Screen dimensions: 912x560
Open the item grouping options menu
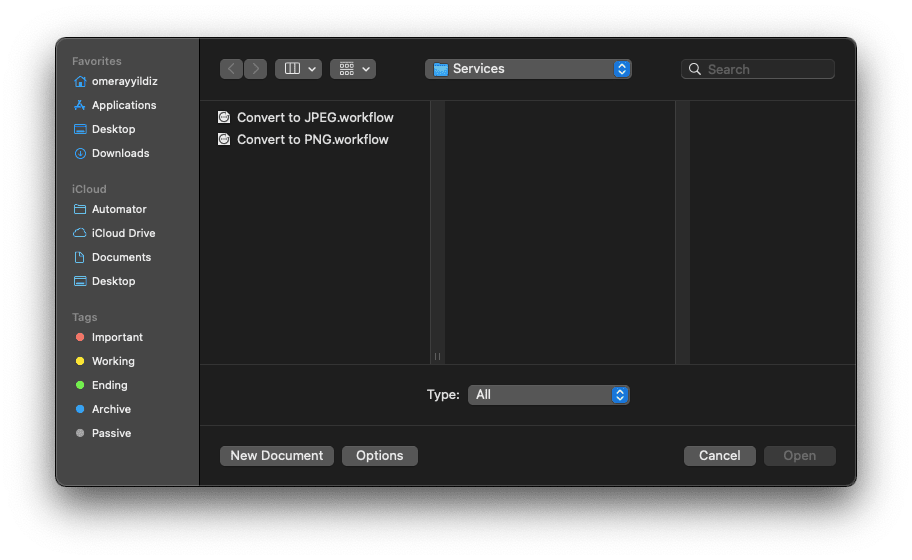click(x=353, y=69)
